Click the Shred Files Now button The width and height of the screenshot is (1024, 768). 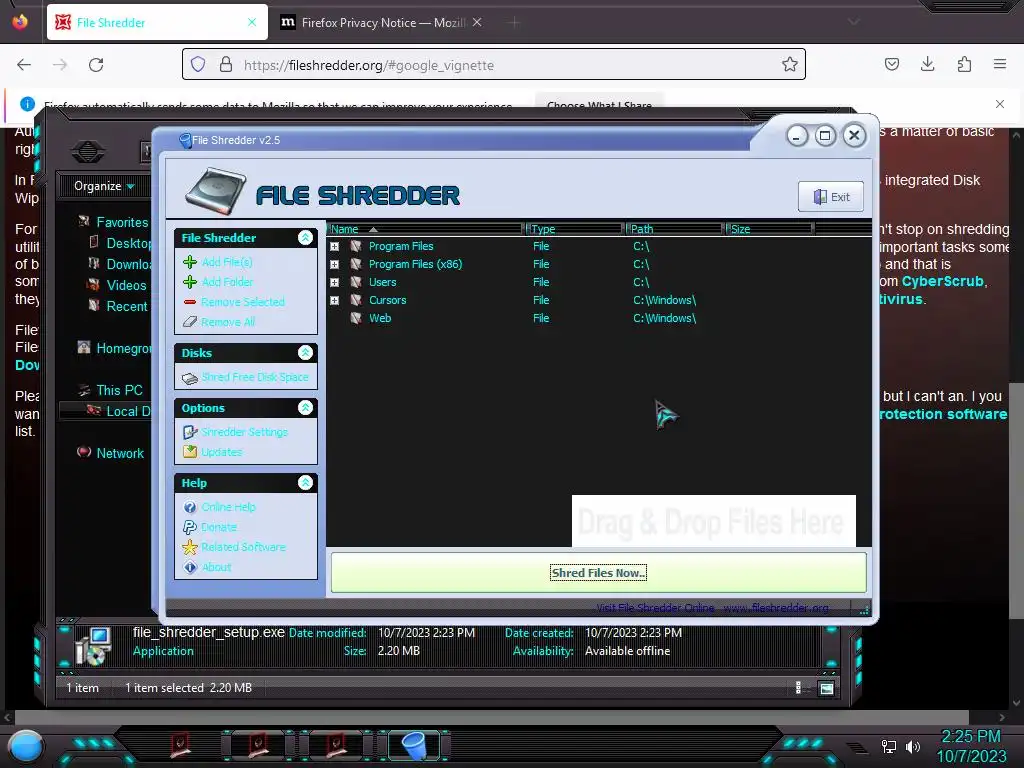click(x=598, y=573)
